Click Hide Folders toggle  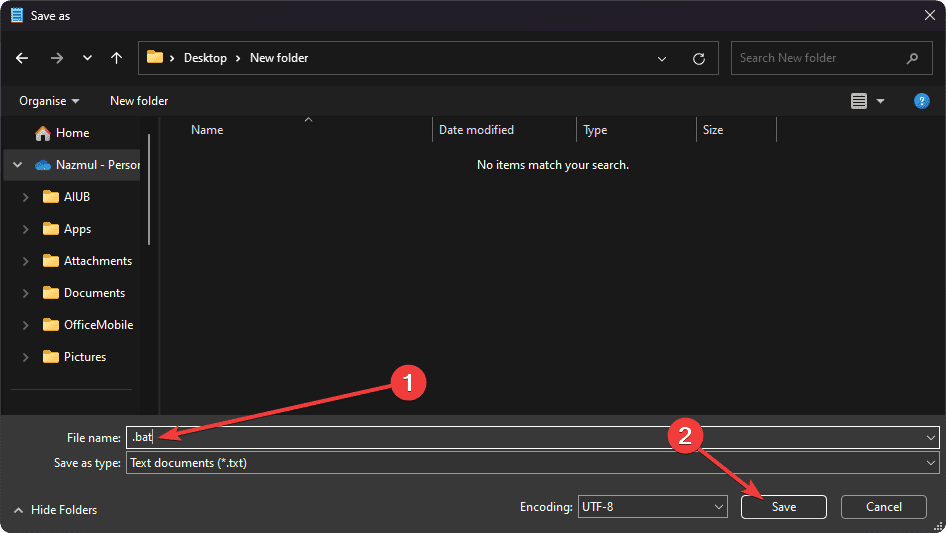[x=56, y=510]
